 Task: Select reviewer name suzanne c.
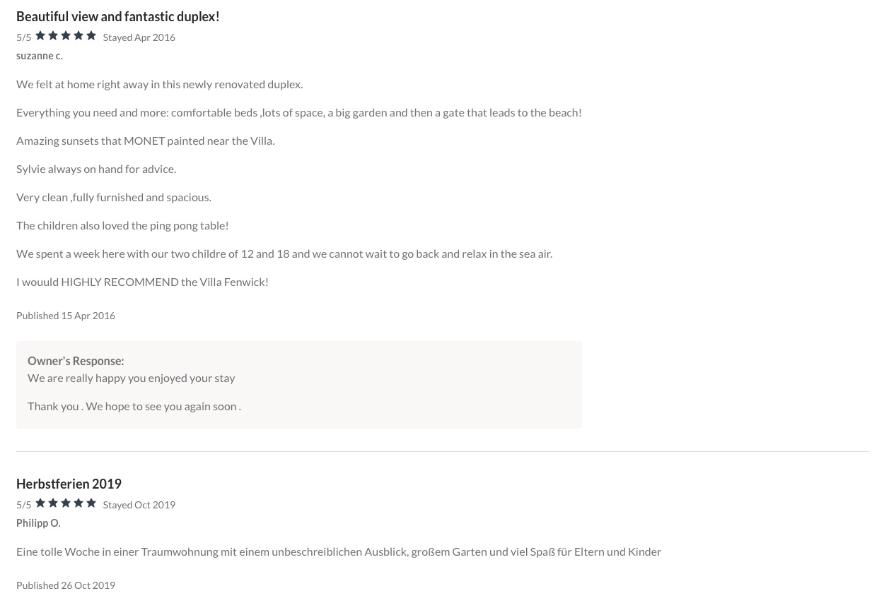coord(39,56)
